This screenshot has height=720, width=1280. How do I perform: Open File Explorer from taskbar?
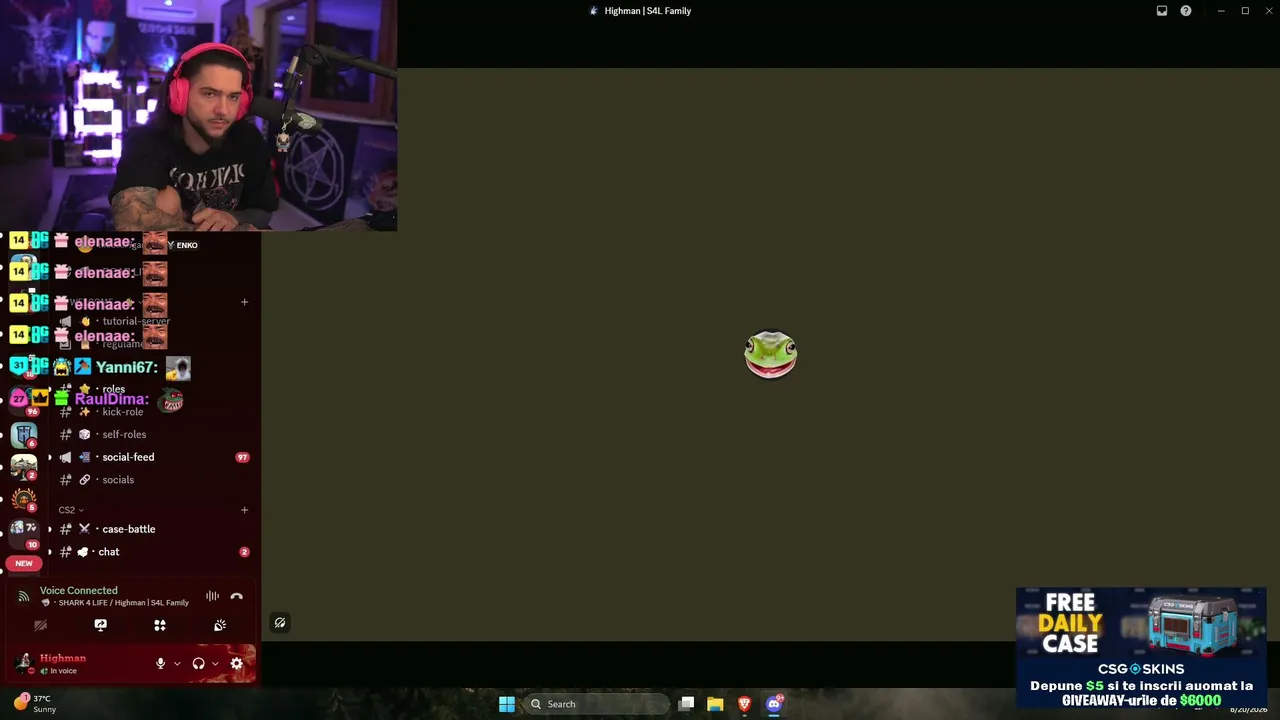pos(715,704)
